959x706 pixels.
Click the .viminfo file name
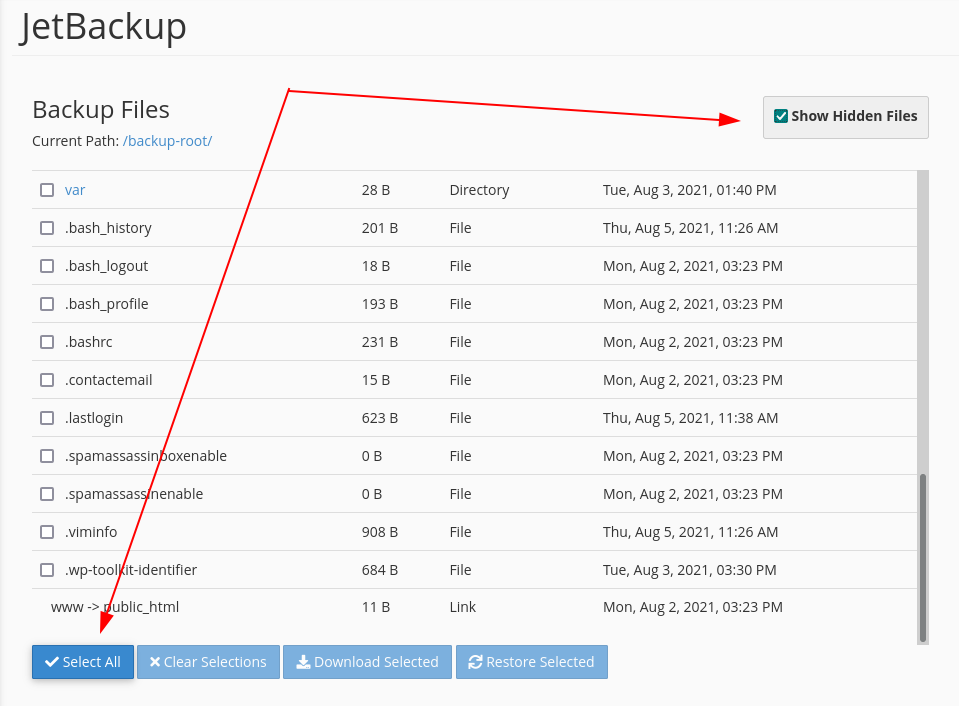(91, 532)
